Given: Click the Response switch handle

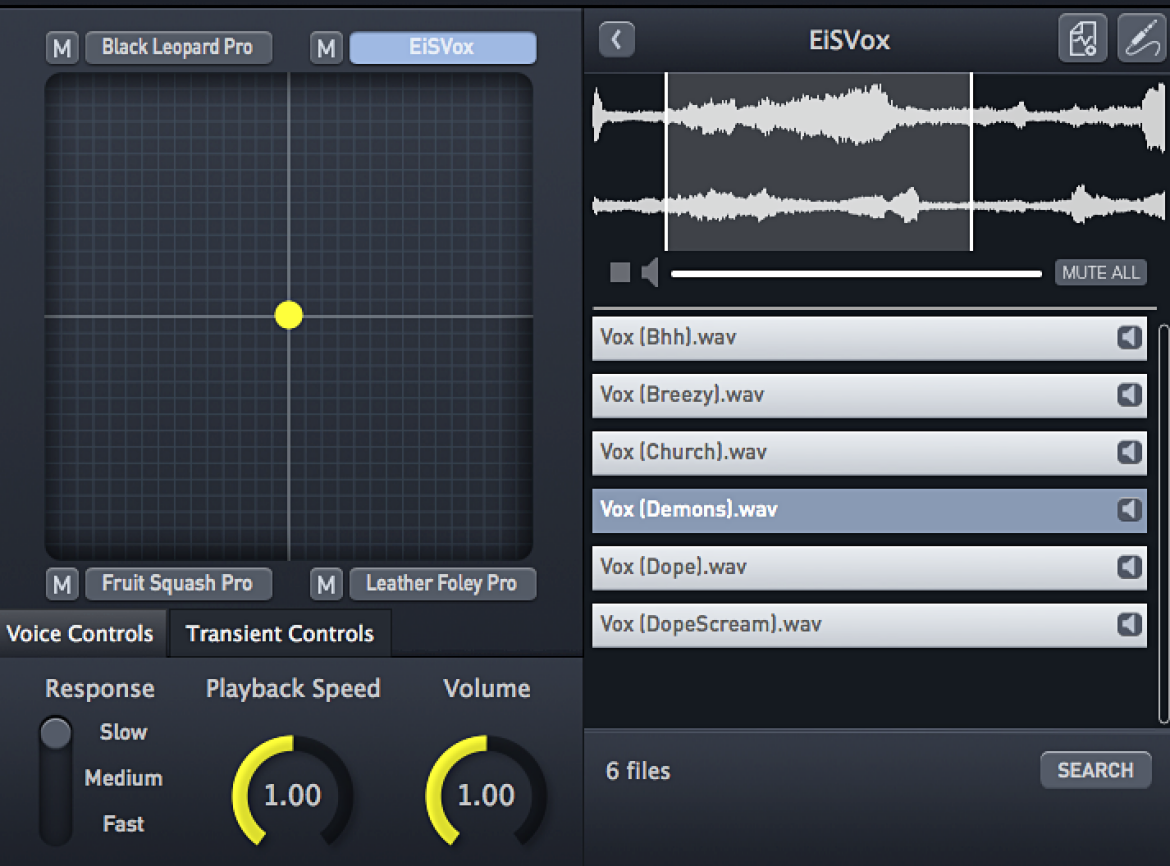Looking at the screenshot, I should [x=56, y=732].
